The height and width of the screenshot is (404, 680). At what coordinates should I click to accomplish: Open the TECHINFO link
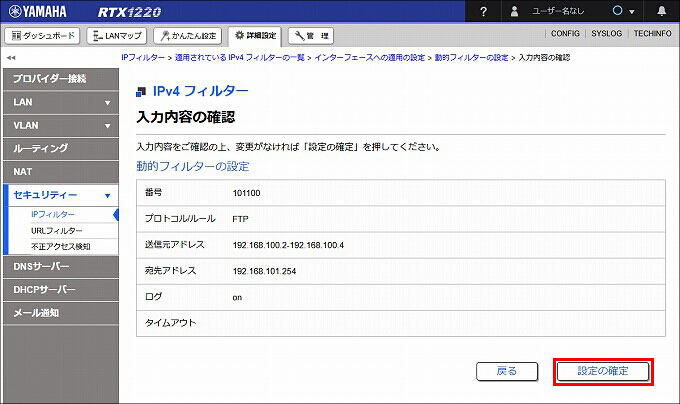652,33
